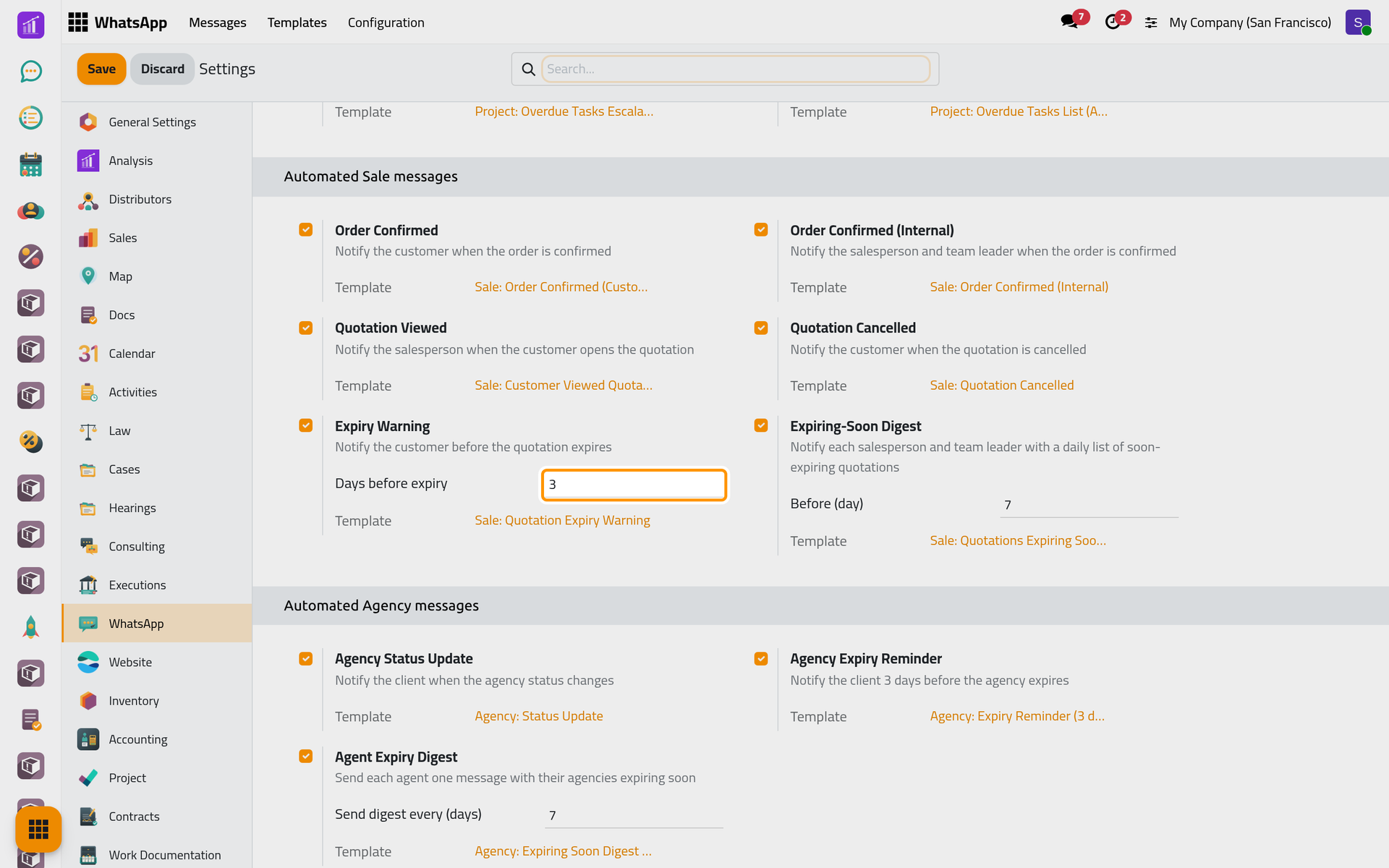Click the orange app launcher button
The width and height of the screenshot is (1389, 868).
click(x=38, y=829)
